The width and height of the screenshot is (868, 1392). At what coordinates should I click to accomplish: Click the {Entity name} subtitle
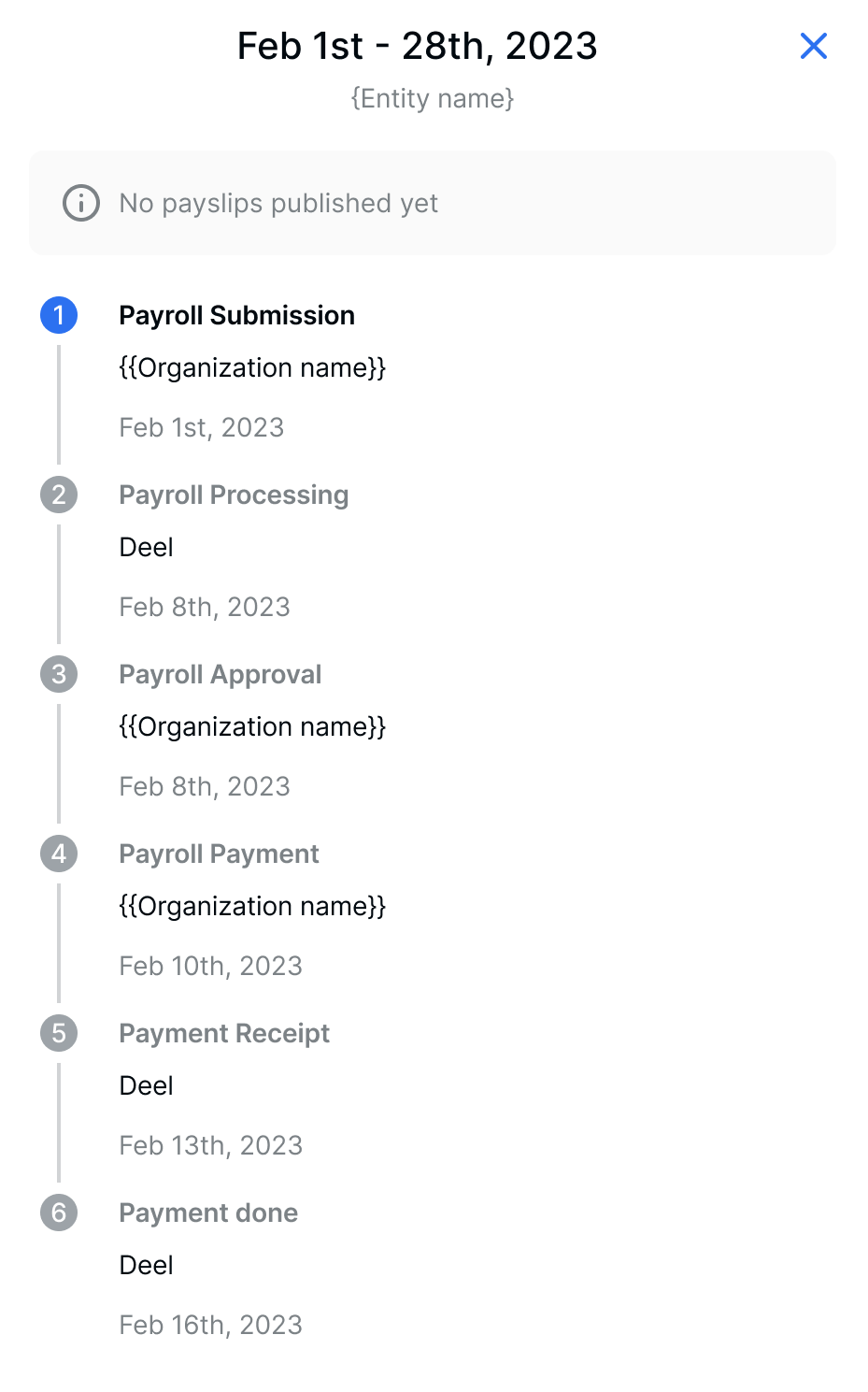(x=433, y=98)
